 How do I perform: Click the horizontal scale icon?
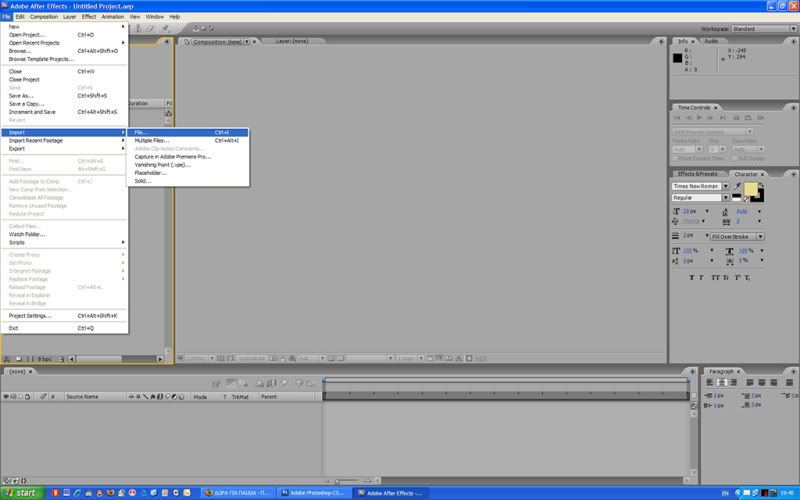tap(730, 251)
